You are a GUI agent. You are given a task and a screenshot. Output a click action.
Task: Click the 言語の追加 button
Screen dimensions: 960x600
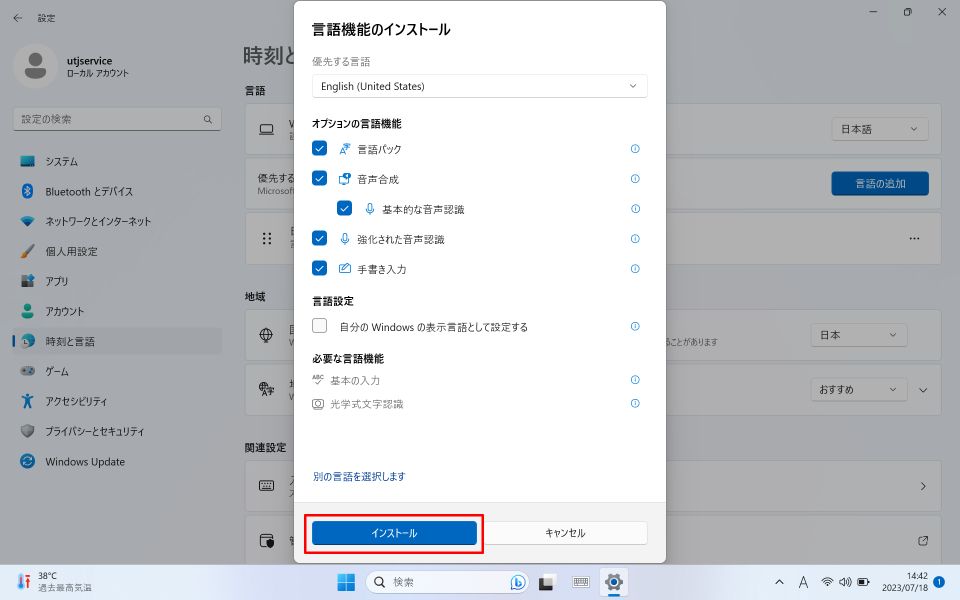tap(880, 183)
